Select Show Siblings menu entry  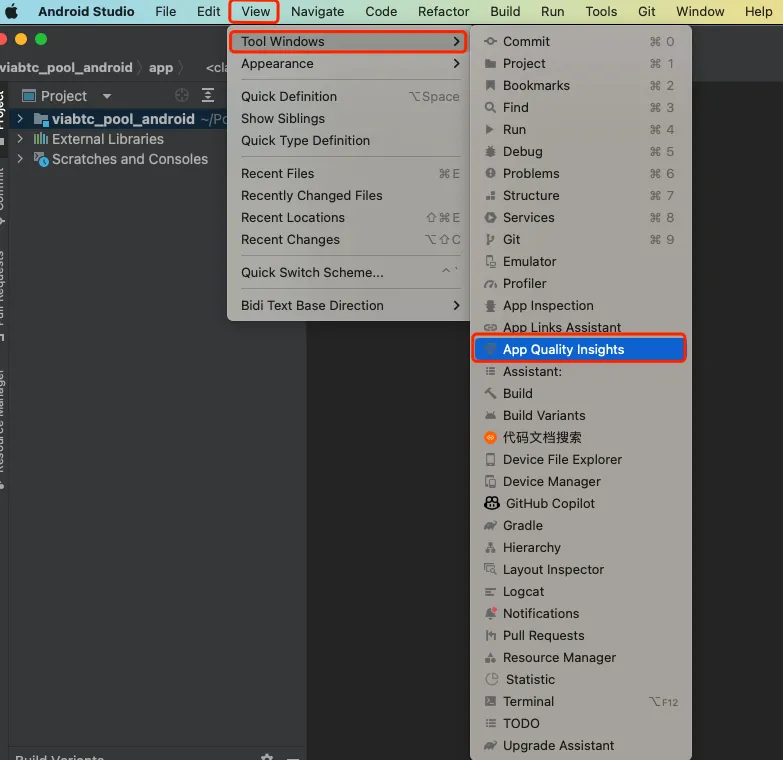(350, 118)
